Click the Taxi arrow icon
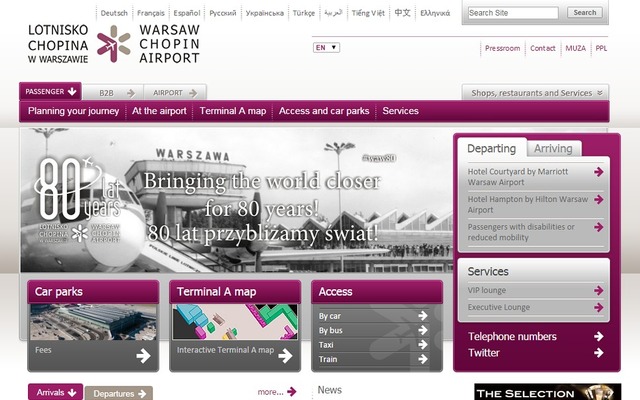This screenshot has width=640, height=400. [x=423, y=344]
